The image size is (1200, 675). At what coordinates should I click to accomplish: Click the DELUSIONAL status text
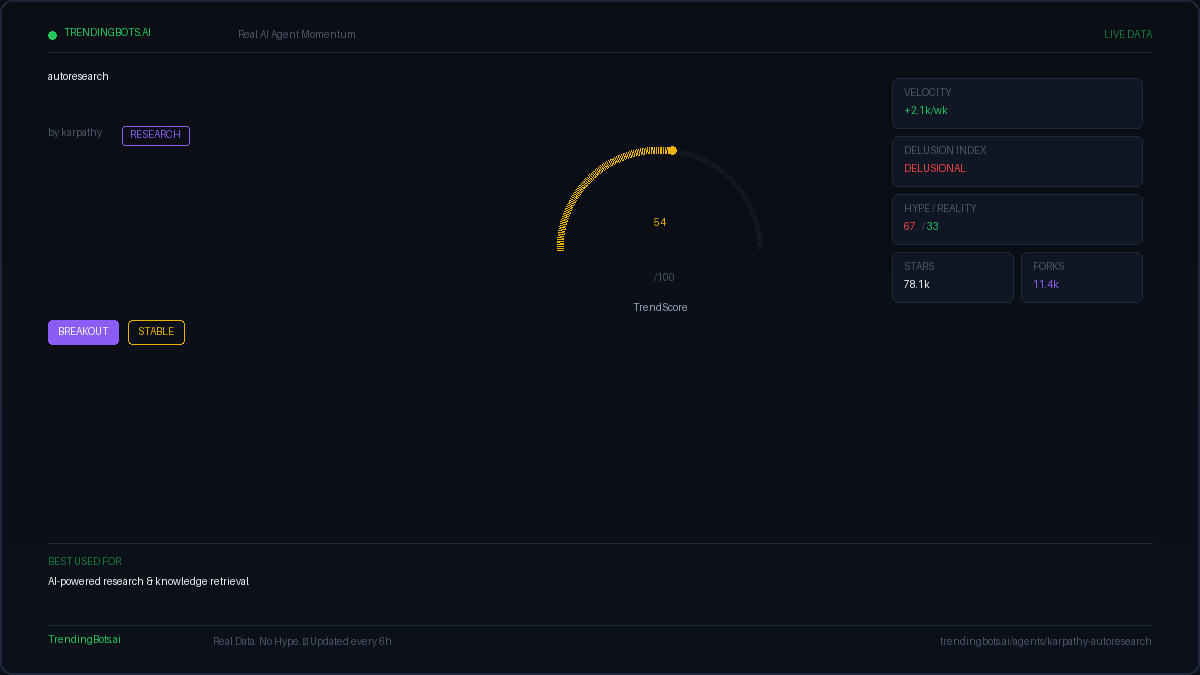pos(935,169)
